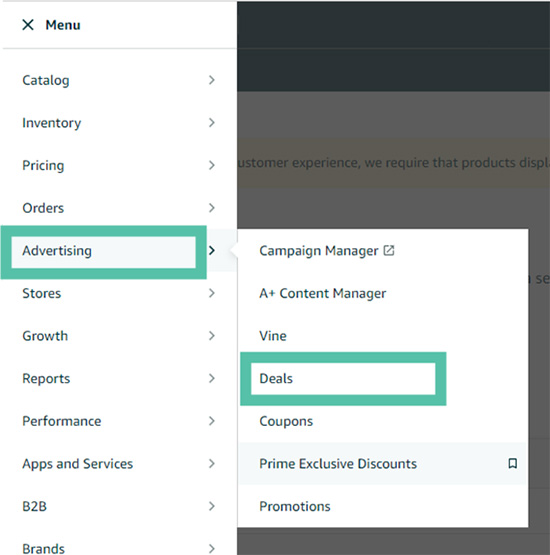Expand the Pricing chevron arrow

(x=212, y=165)
